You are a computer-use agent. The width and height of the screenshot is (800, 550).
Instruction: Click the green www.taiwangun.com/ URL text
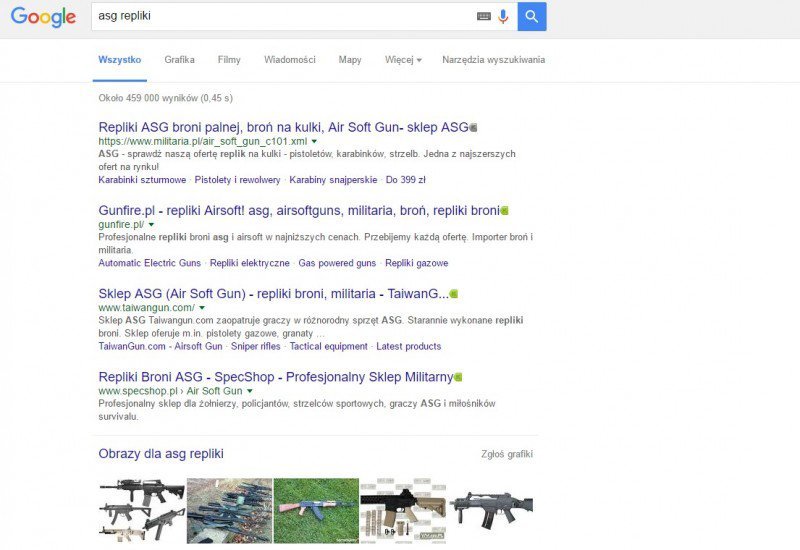coord(146,308)
